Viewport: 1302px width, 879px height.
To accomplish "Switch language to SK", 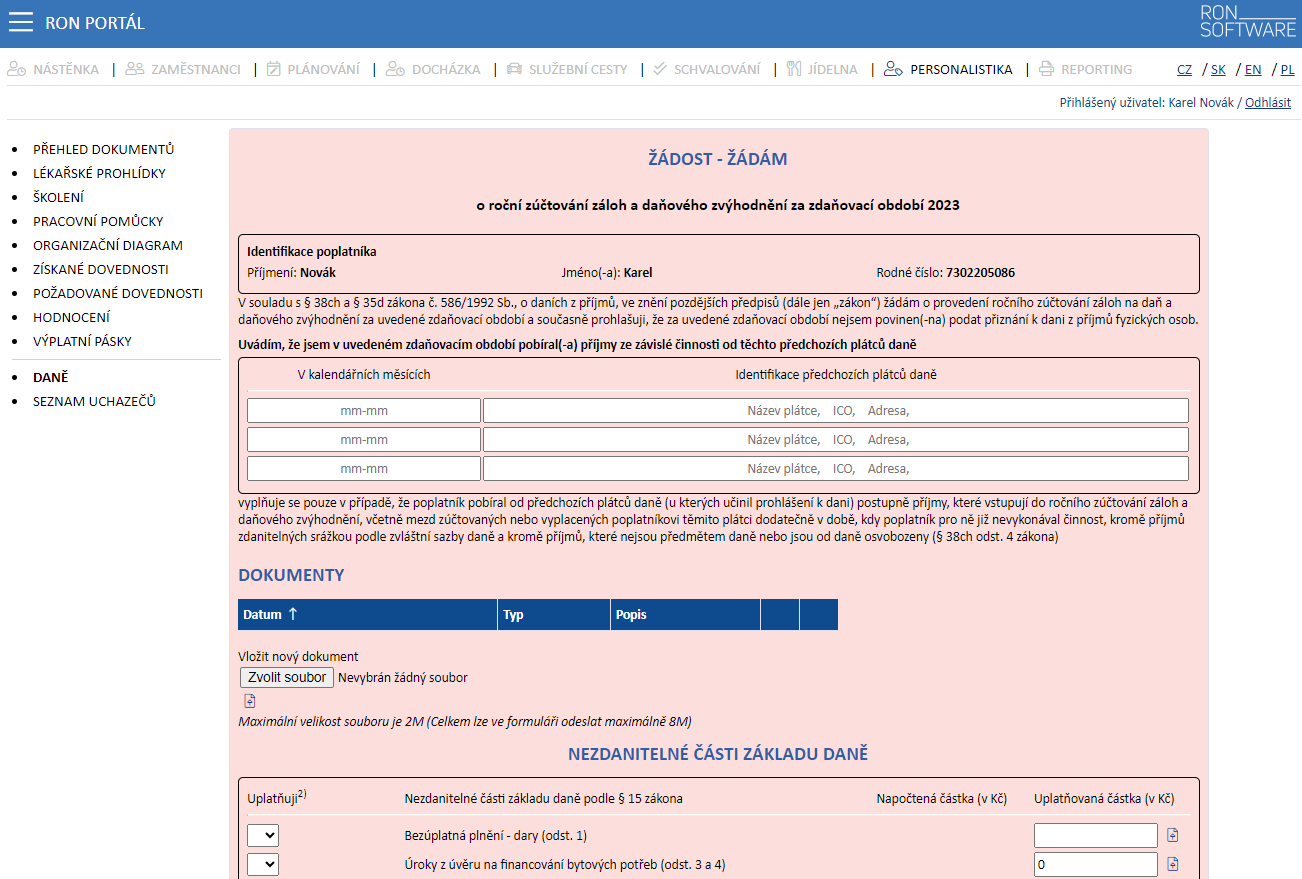I will [1218, 69].
